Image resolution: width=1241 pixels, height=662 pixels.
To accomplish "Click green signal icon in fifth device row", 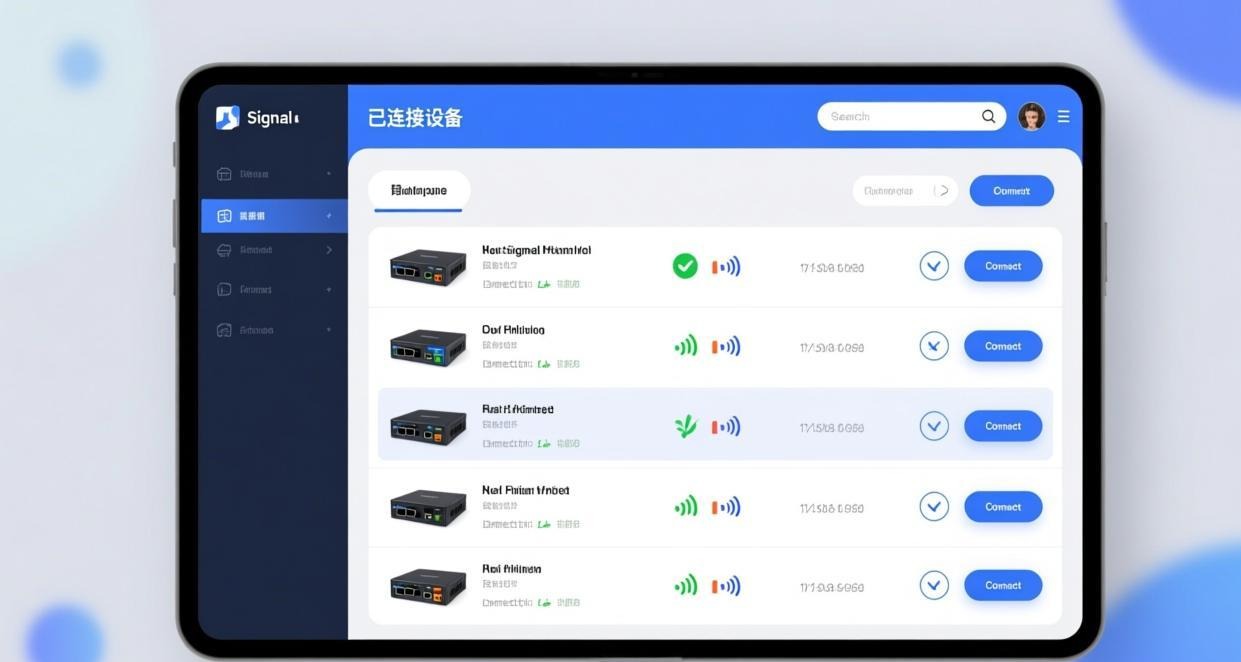I will (x=686, y=586).
